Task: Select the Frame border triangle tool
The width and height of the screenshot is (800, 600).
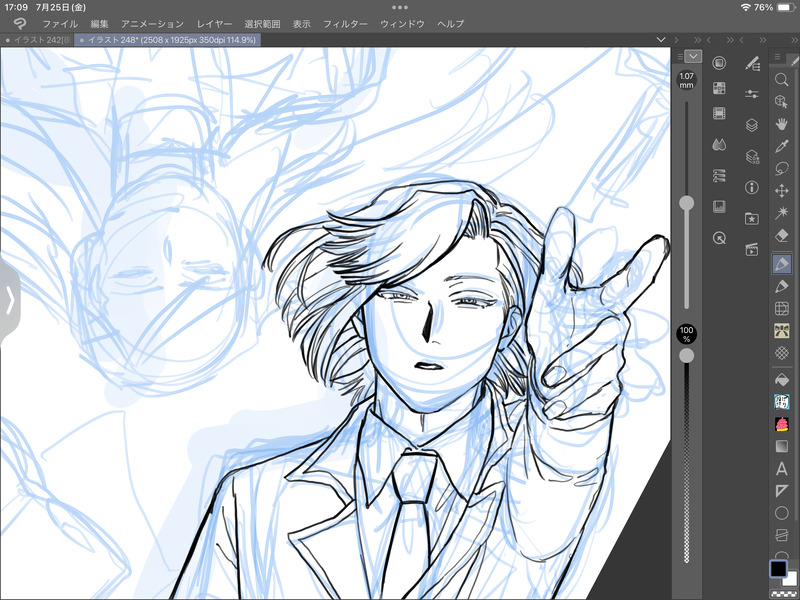Action: pyautogui.click(x=781, y=491)
